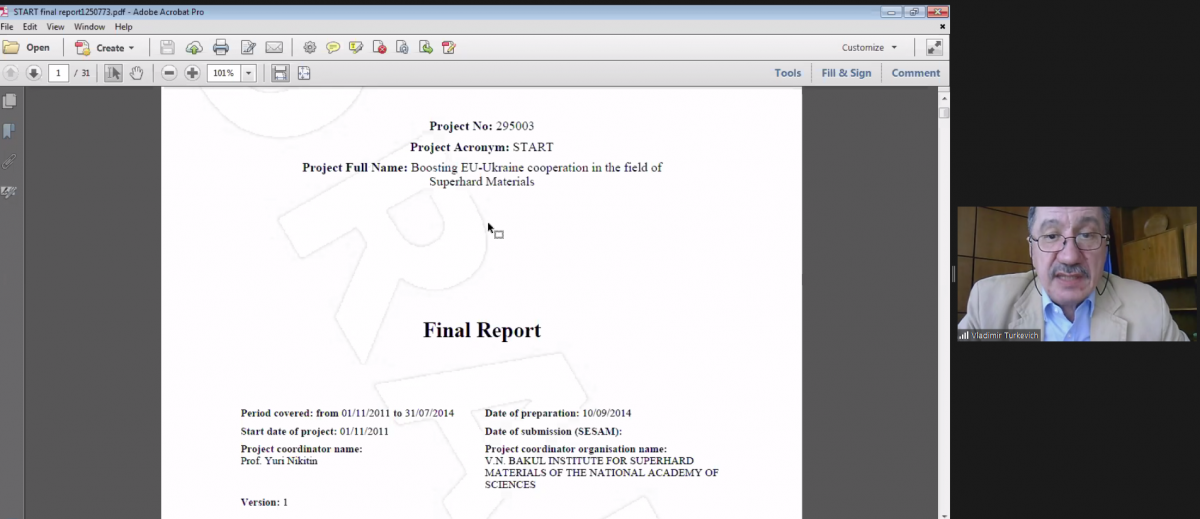Open the Help menu

[x=123, y=27]
